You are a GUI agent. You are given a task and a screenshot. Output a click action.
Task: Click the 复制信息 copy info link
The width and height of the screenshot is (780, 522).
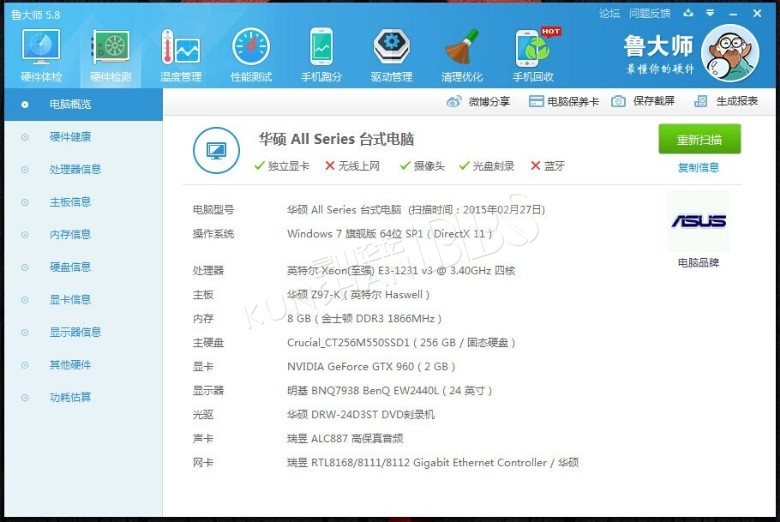698,167
